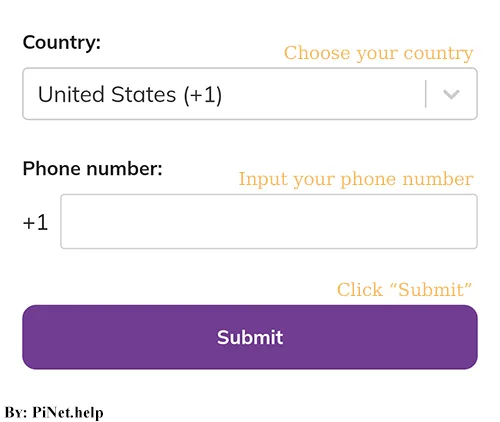Focus the phone field next to +1

click(269, 221)
